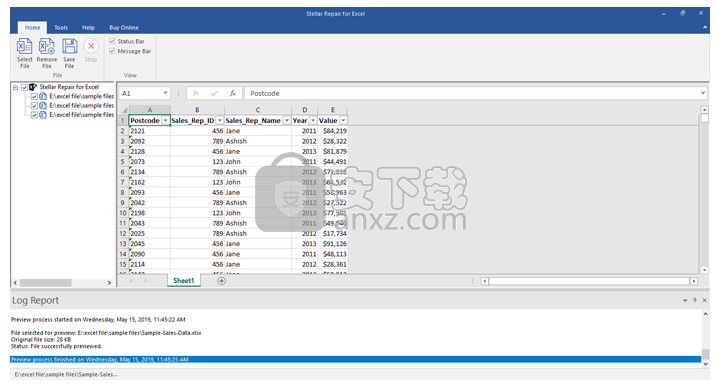
Task: Add a new sheet with plus icon
Action: tap(221, 281)
